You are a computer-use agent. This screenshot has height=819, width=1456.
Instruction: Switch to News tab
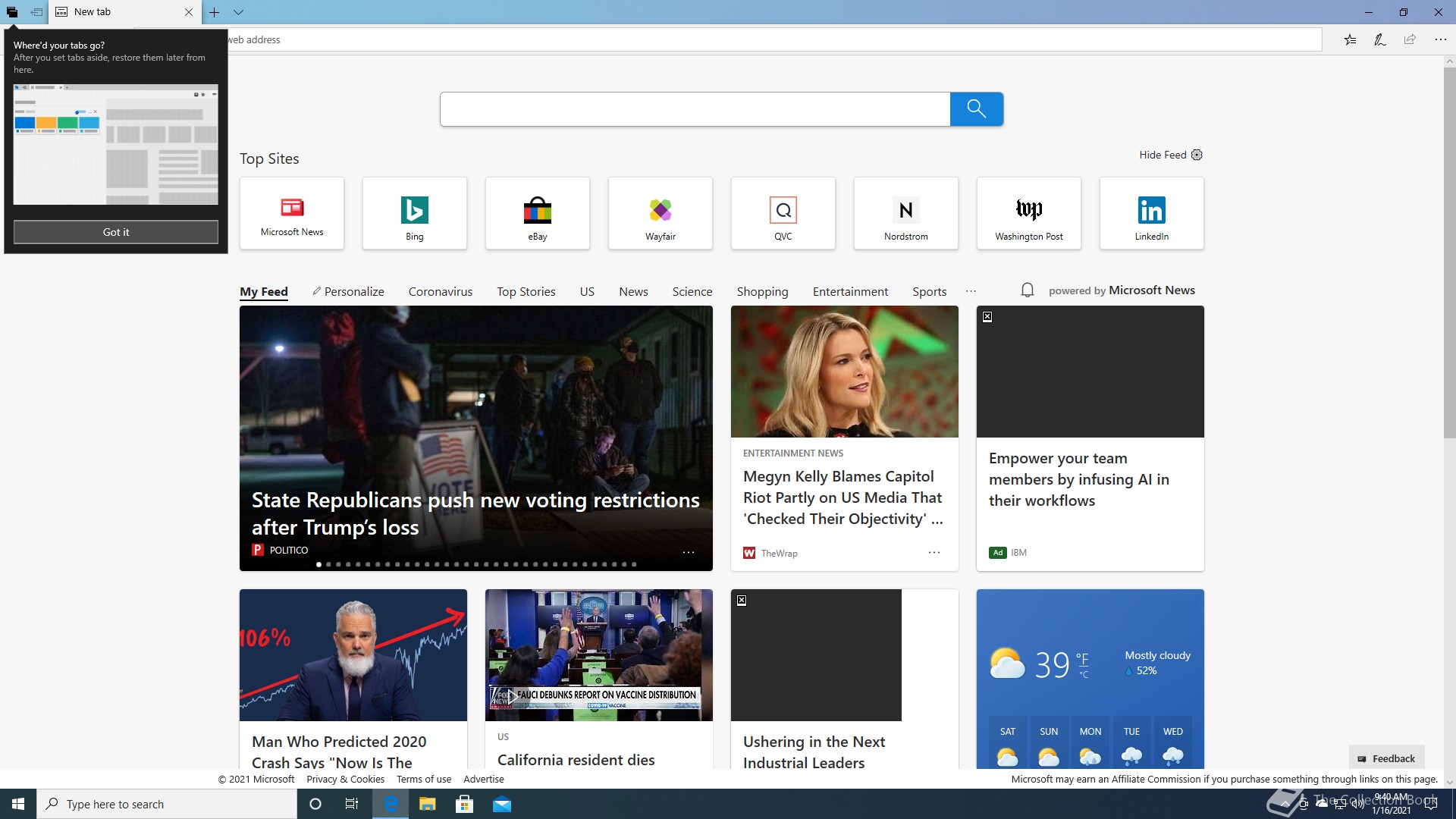633,292
